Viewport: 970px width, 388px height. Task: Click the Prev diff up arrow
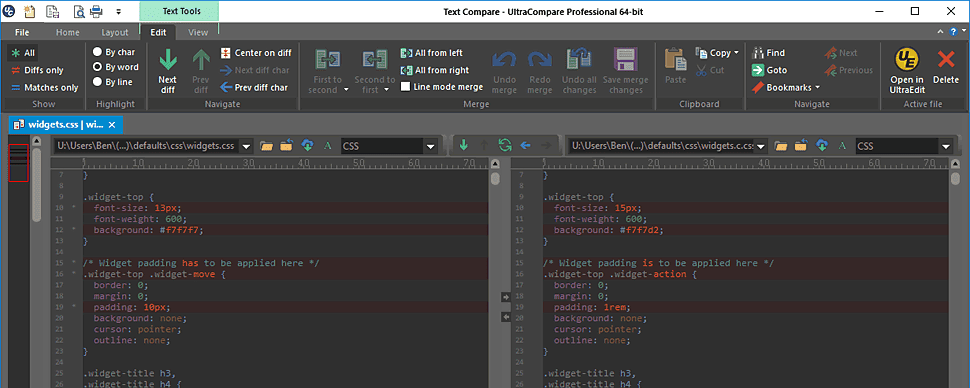[x=201, y=61]
